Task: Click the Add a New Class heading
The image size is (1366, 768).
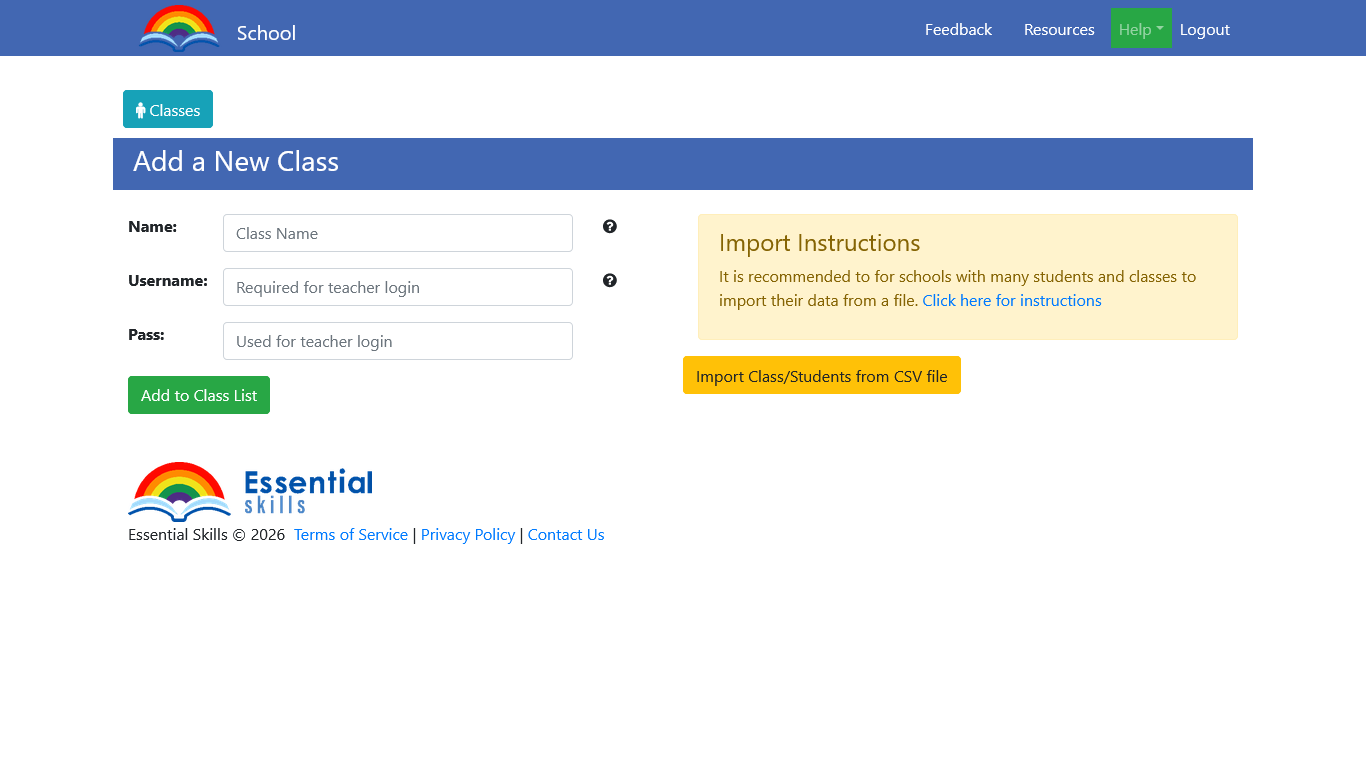Action: (236, 162)
